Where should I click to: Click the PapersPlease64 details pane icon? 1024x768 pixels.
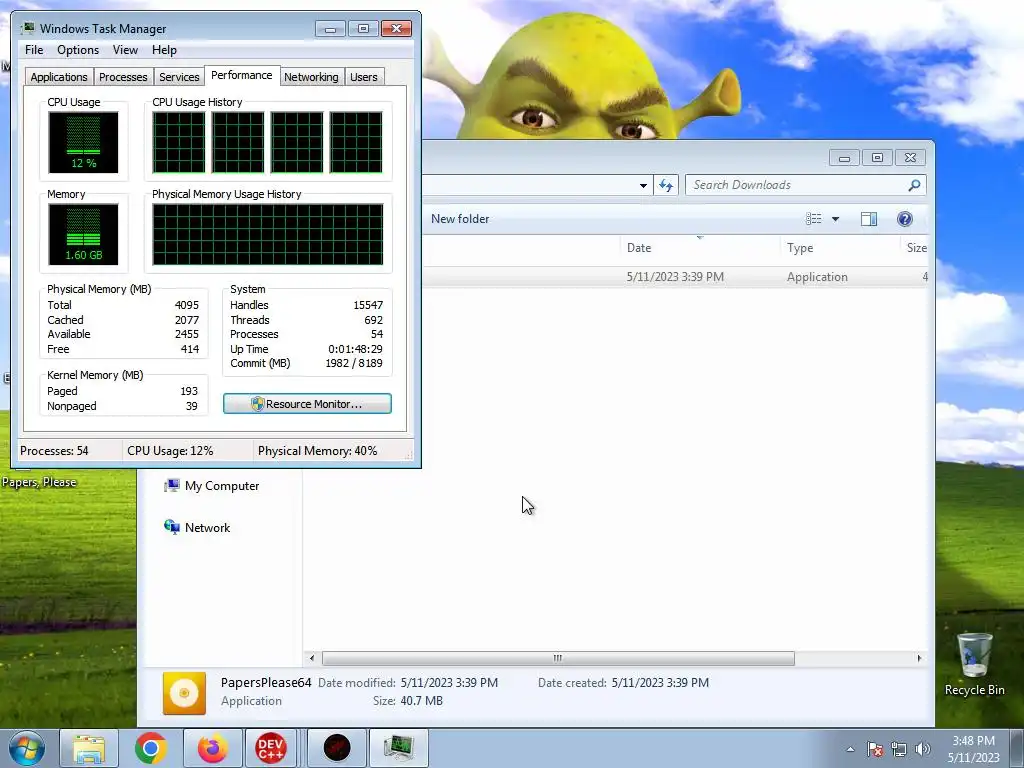pos(184,693)
